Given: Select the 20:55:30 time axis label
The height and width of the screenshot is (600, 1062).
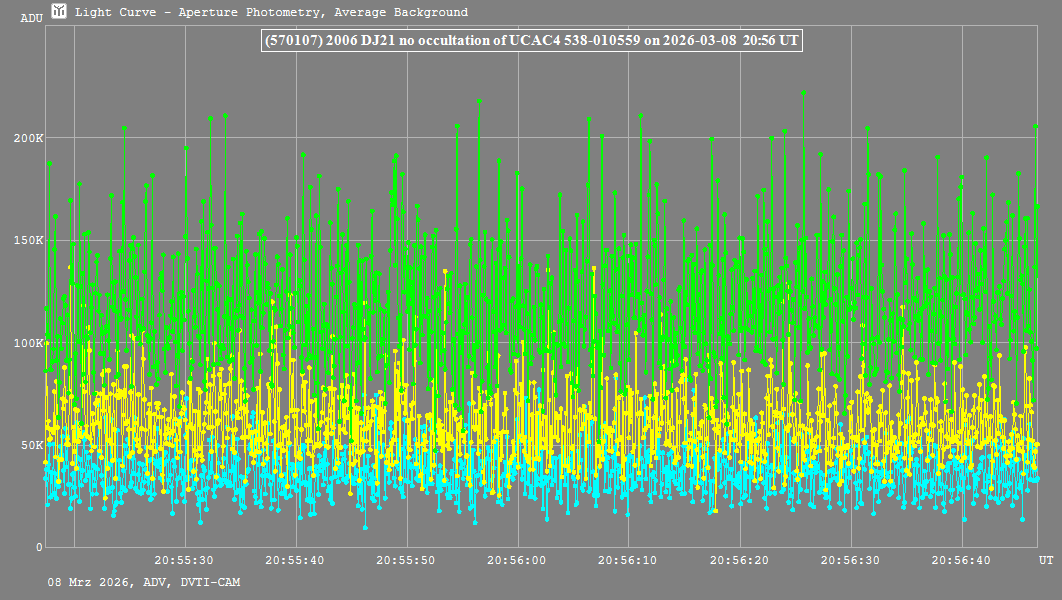Looking at the screenshot, I should click(184, 561).
